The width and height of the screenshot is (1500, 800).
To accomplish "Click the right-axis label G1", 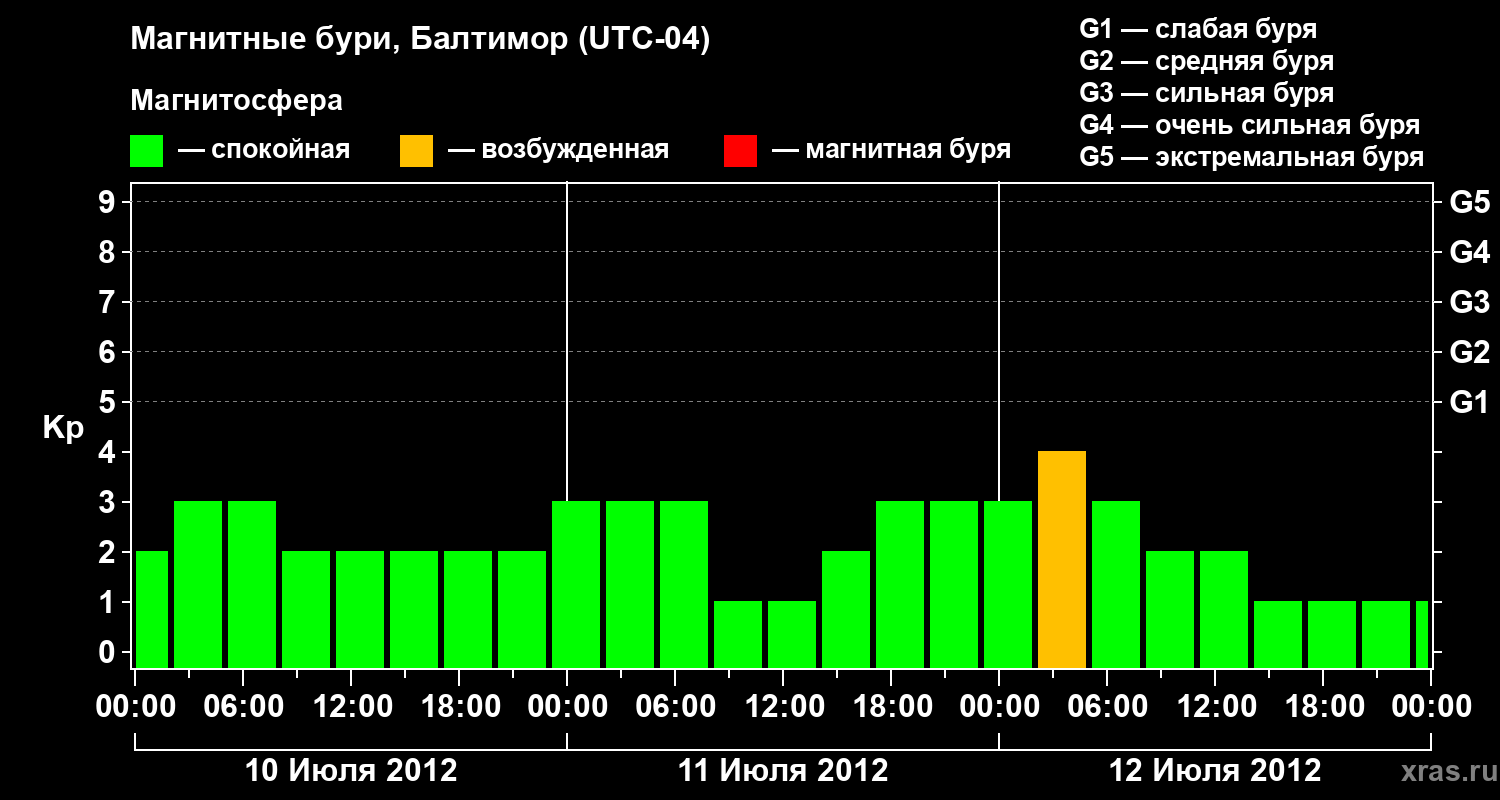I will tap(1469, 402).
